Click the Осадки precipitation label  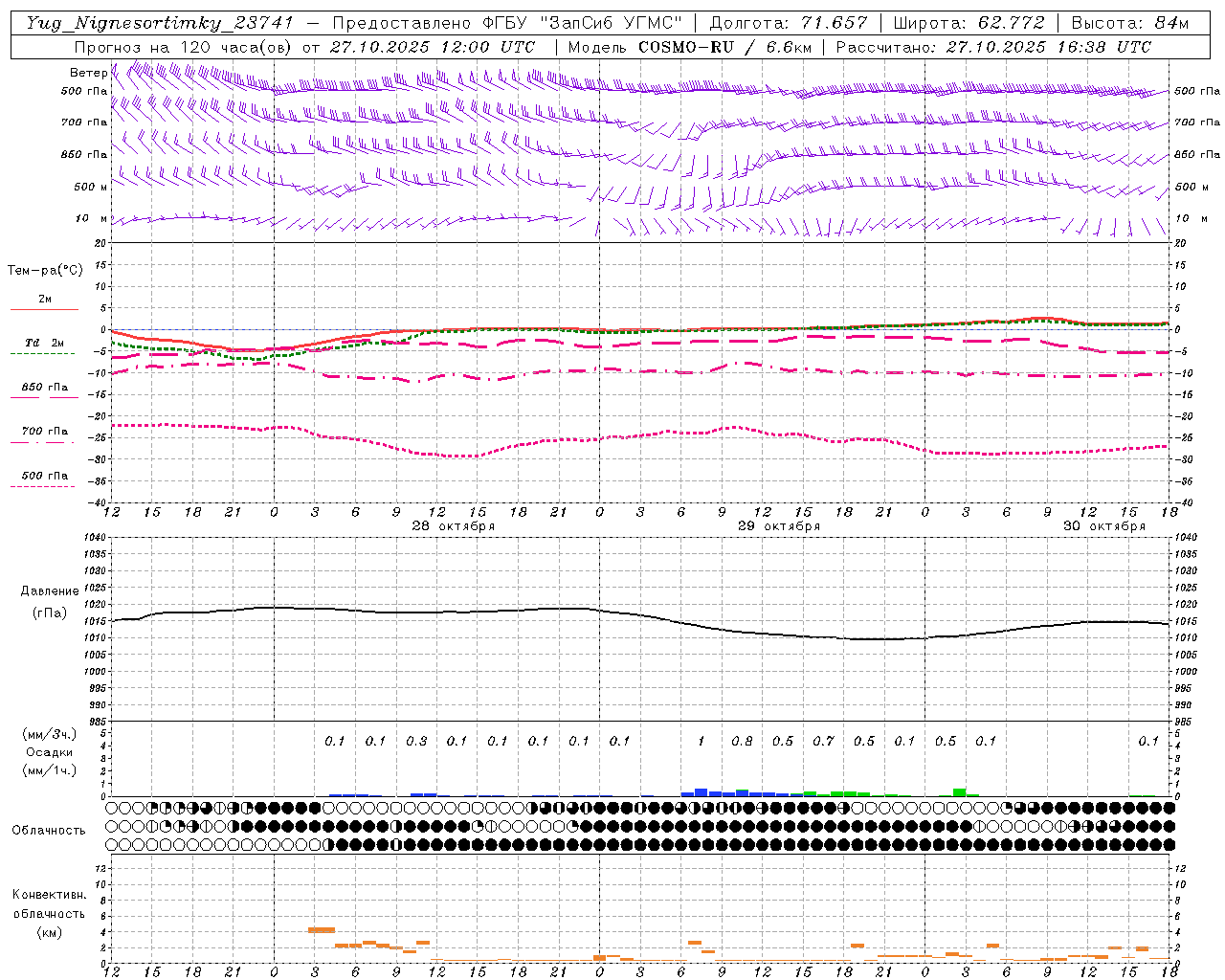pos(49,752)
